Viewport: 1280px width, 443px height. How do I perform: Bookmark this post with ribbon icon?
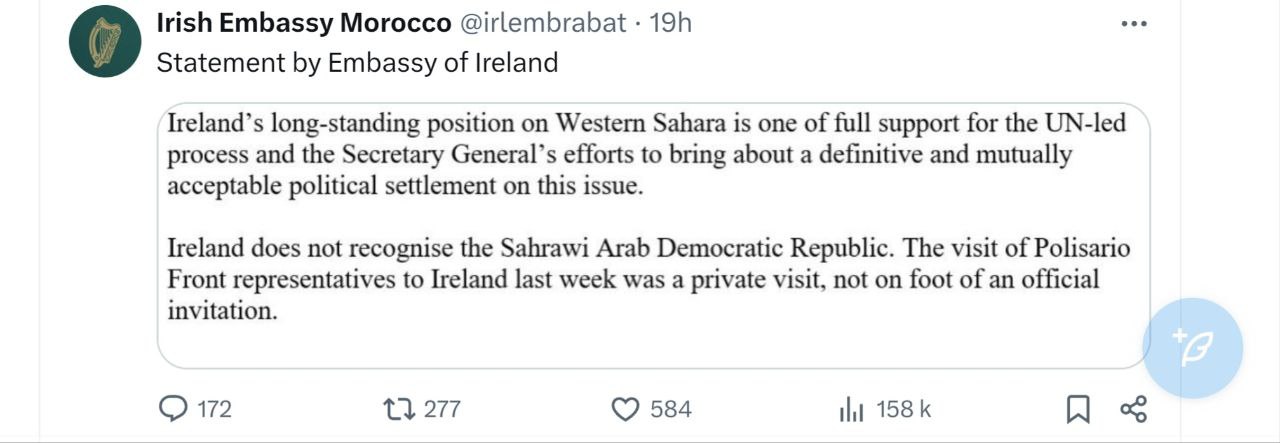click(1078, 409)
